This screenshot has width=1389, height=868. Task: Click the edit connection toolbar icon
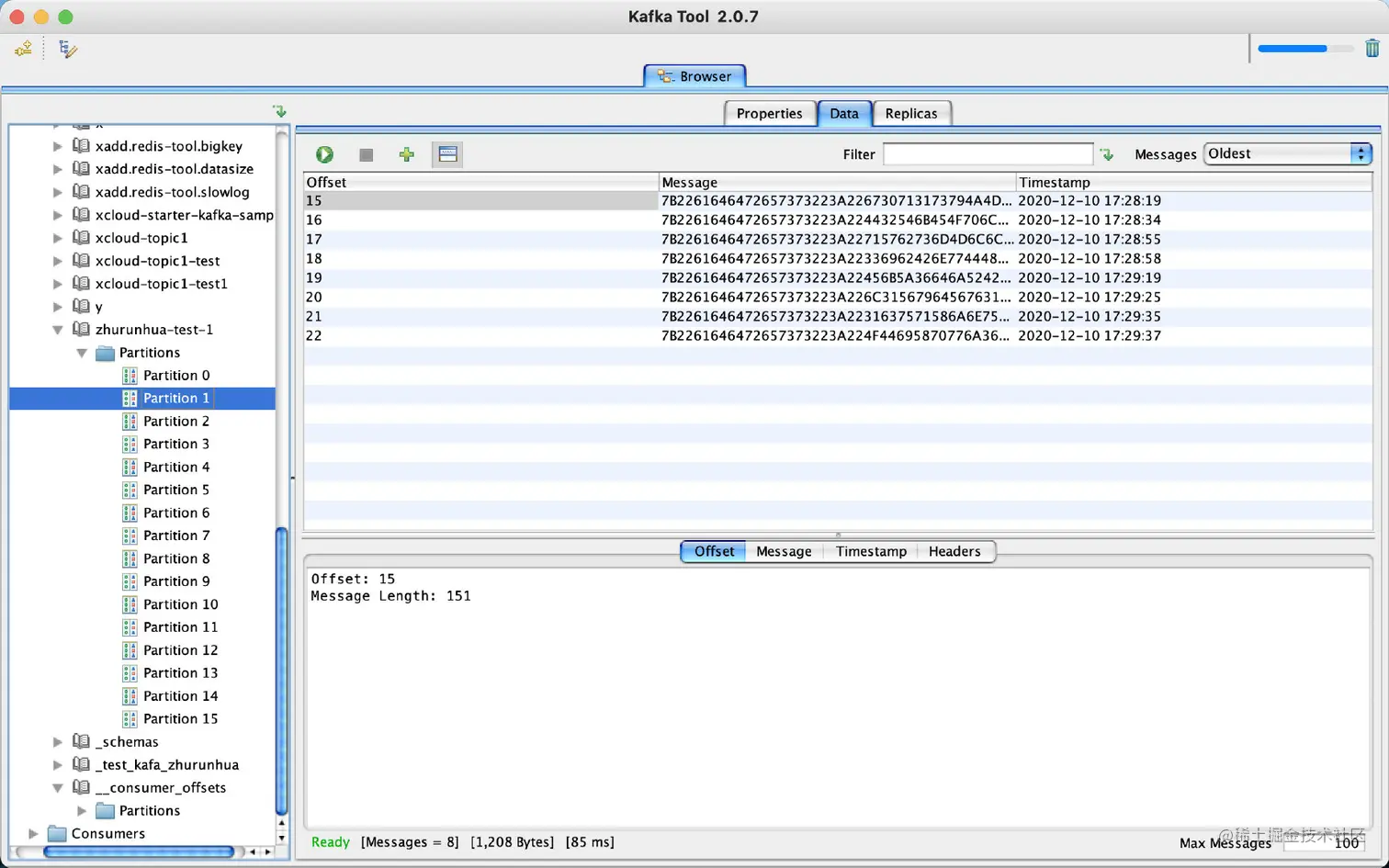coord(68,49)
